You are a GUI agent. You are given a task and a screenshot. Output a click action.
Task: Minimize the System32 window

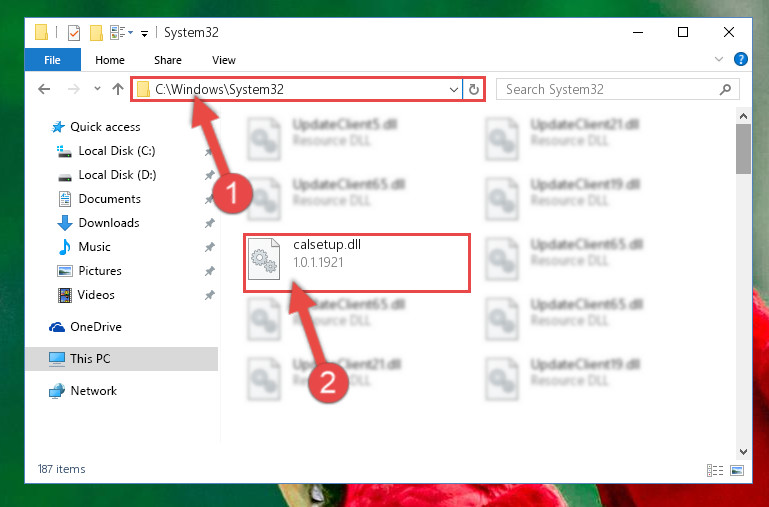coord(638,32)
